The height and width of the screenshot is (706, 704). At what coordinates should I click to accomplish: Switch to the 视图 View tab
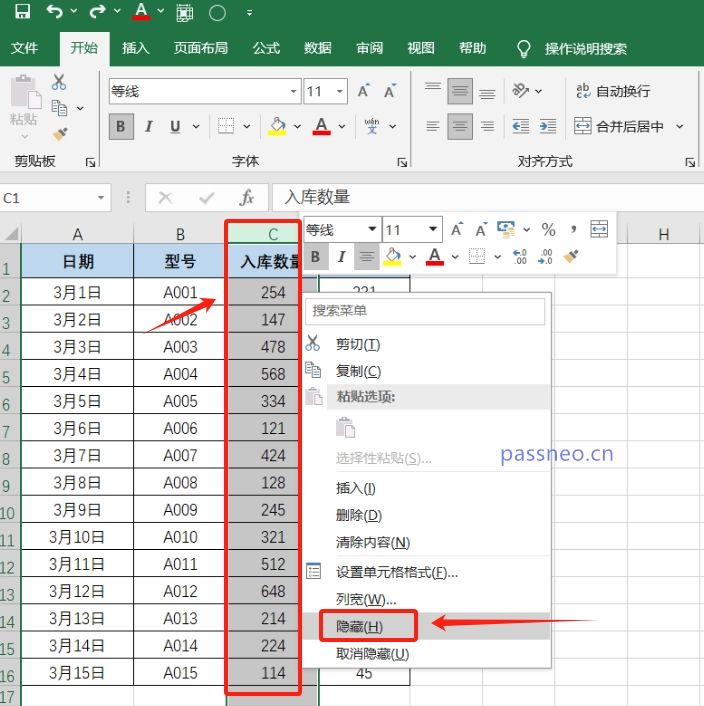click(421, 48)
